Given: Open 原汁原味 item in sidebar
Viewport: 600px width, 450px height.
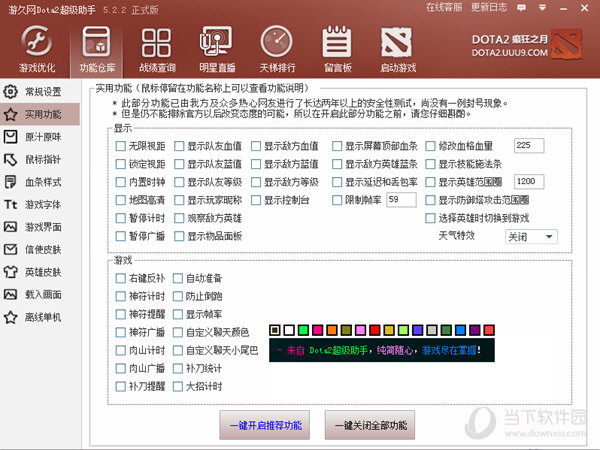Looking at the screenshot, I should 40,137.
